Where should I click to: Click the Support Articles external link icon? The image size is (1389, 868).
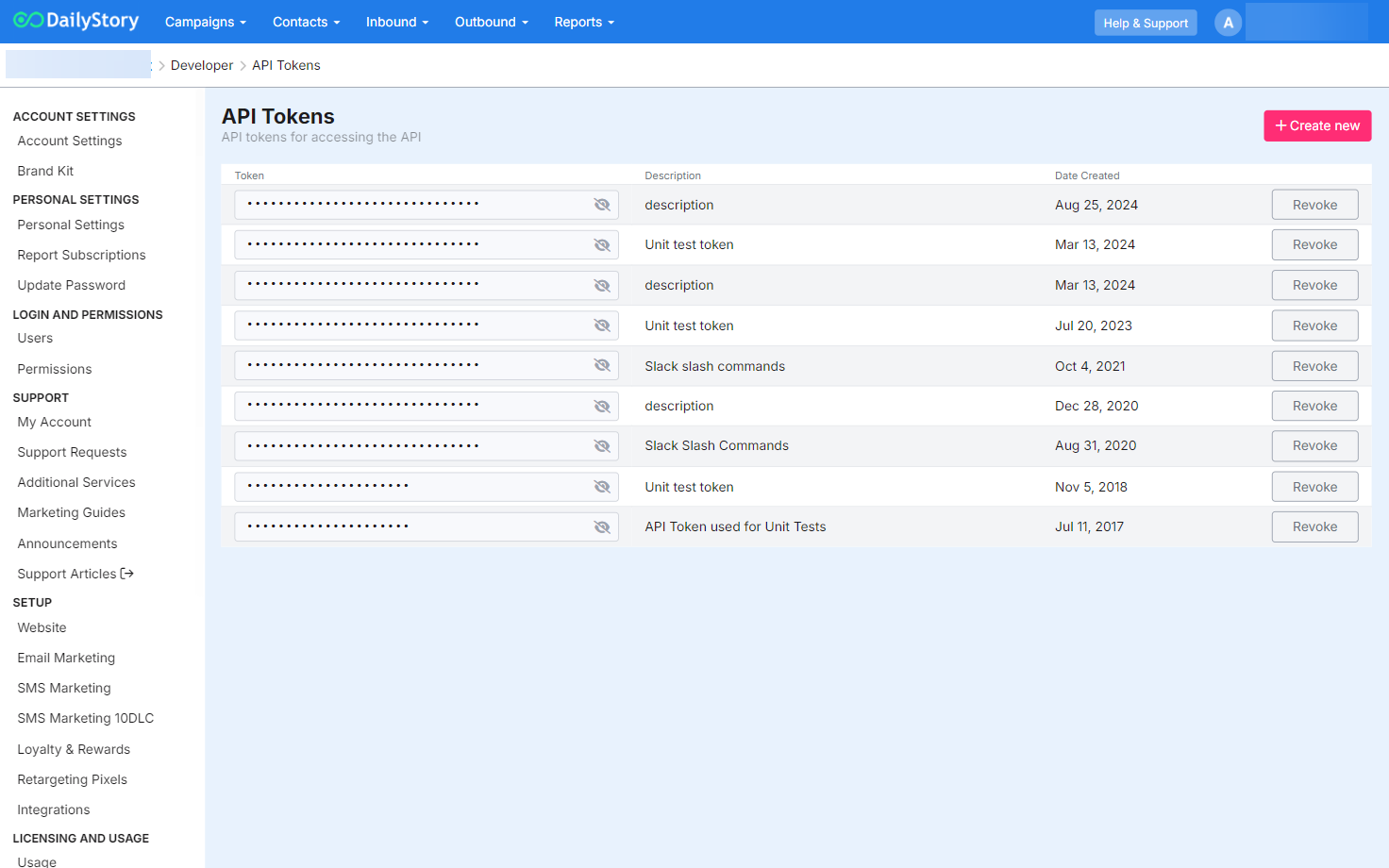(x=127, y=574)
